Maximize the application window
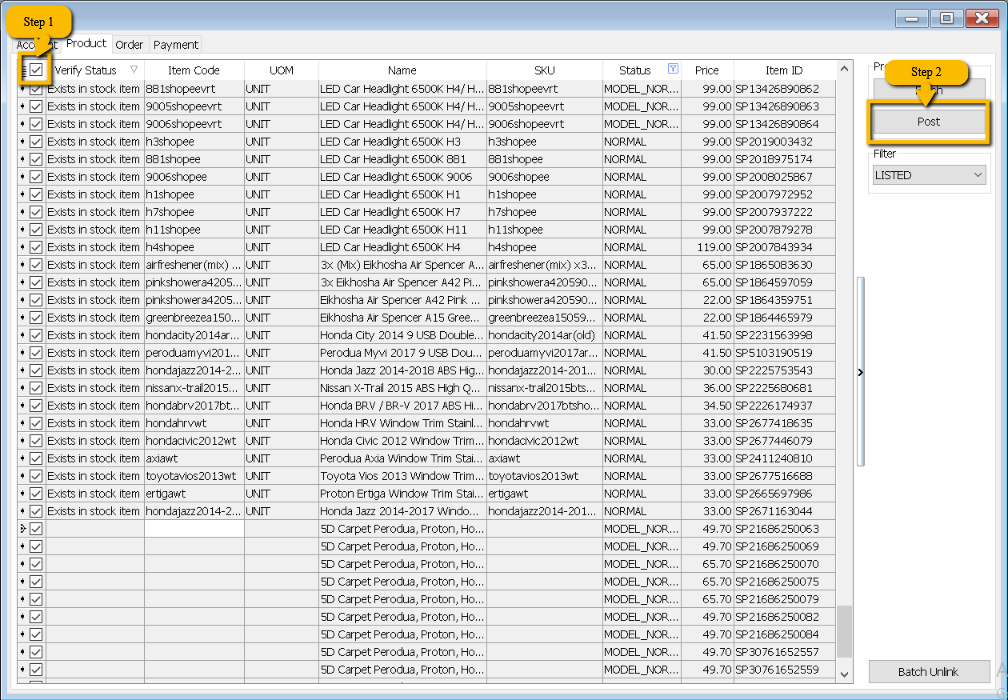The image size is (1008, 700). tap(946, 18)
